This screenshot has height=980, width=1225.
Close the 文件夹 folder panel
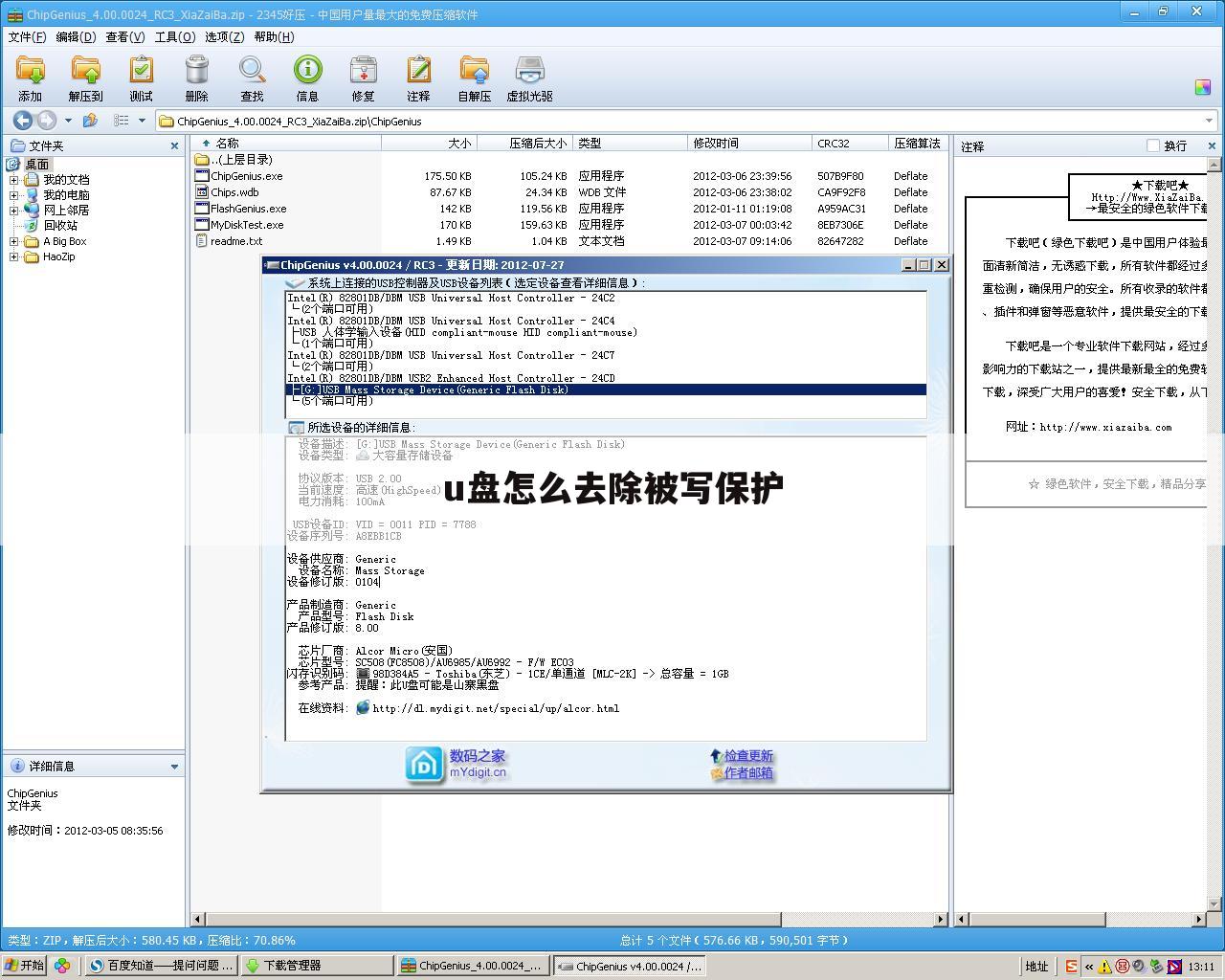click(174, 145)
